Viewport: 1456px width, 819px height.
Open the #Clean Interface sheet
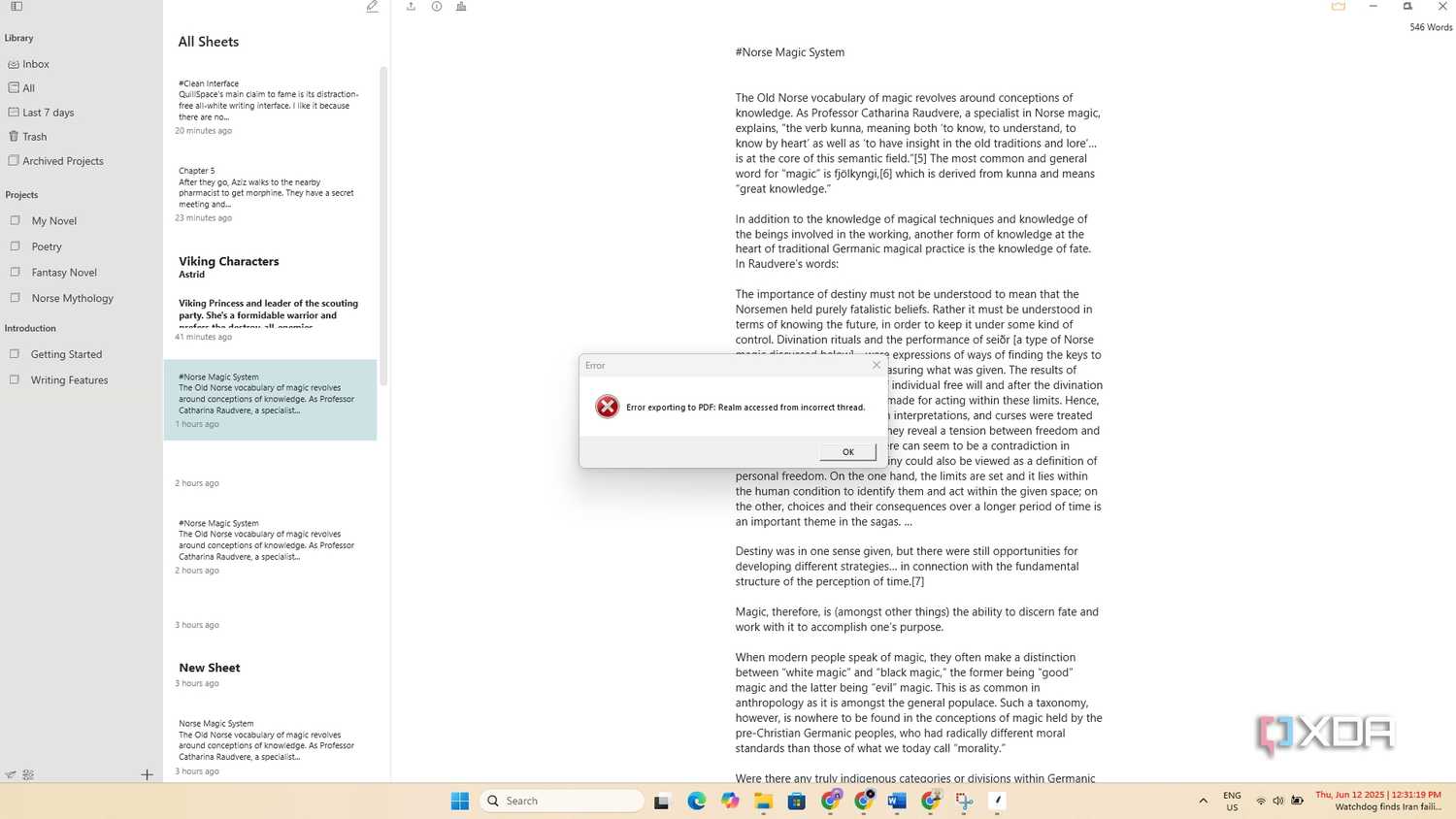(x=271, y=107)
